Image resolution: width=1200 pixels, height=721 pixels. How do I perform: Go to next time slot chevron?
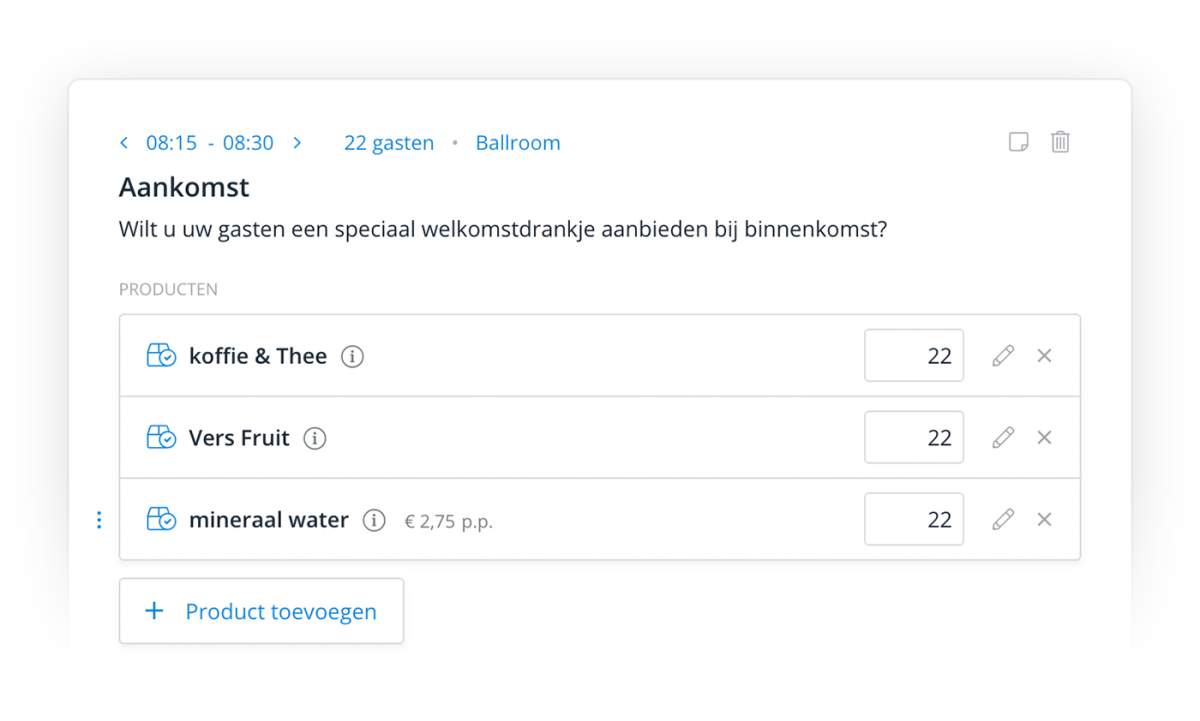297,143
